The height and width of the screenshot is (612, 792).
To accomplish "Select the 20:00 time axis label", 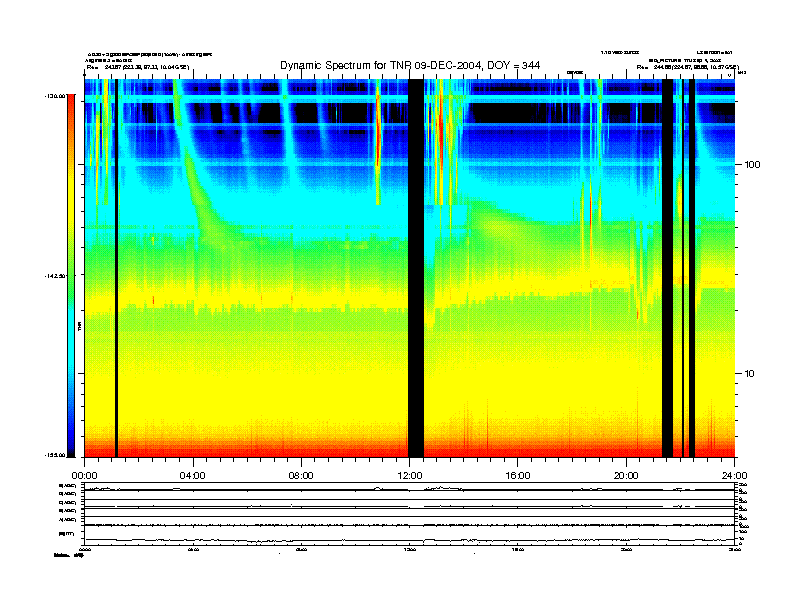I will click(x=626, y=475).
